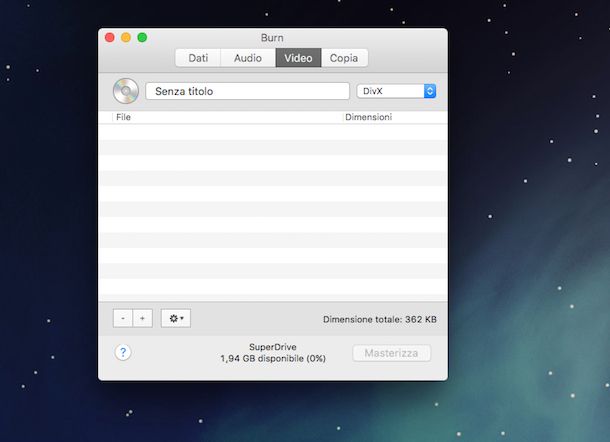The width and height of the screenshot is (610, 442).
Task: Open the gear actions menu
Action: (176, 319)
